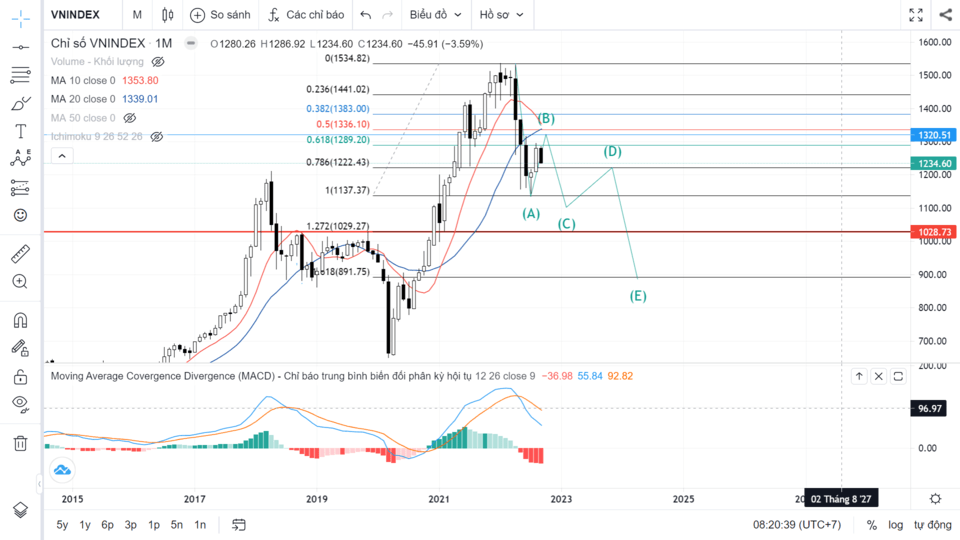Open the object tree layers icon

20,509
